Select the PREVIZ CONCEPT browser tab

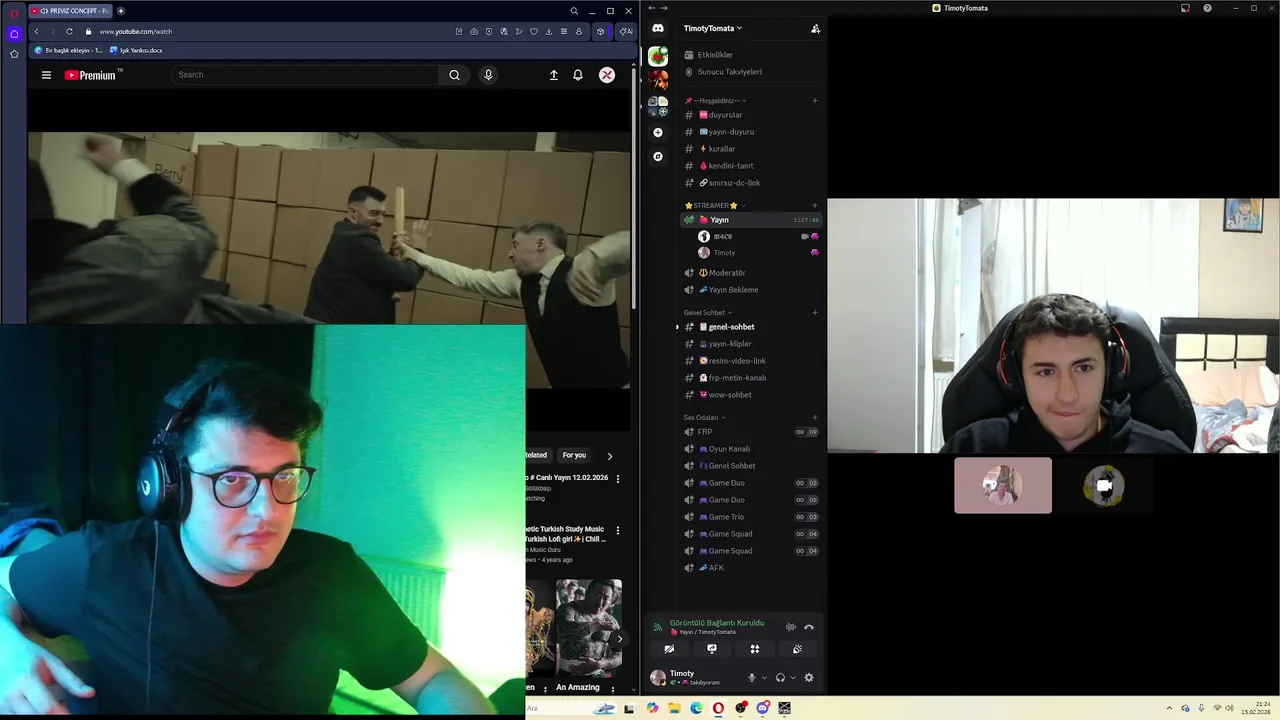pyautogui.click(x=70, y=11)
